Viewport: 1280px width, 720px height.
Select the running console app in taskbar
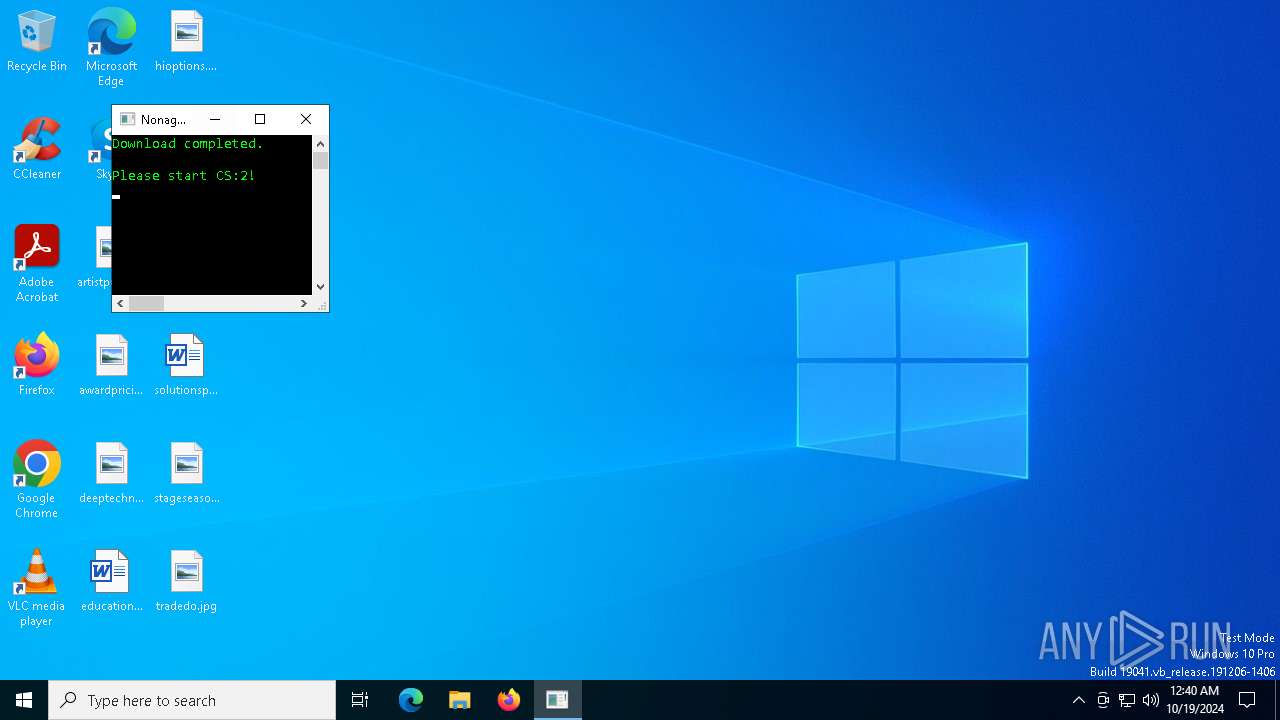point(557,700)
